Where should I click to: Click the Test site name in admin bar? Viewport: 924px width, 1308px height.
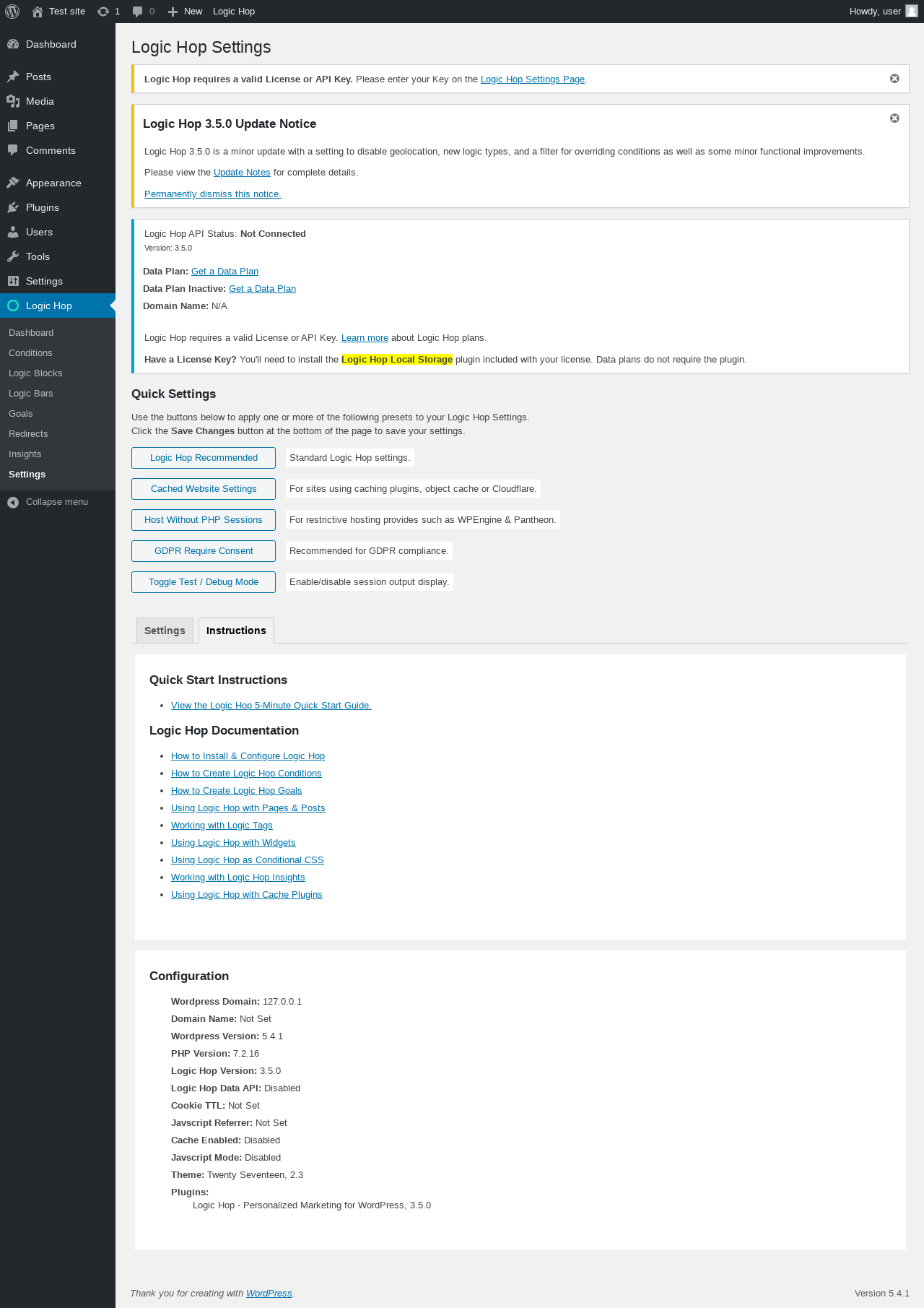(x=67, y=12)
